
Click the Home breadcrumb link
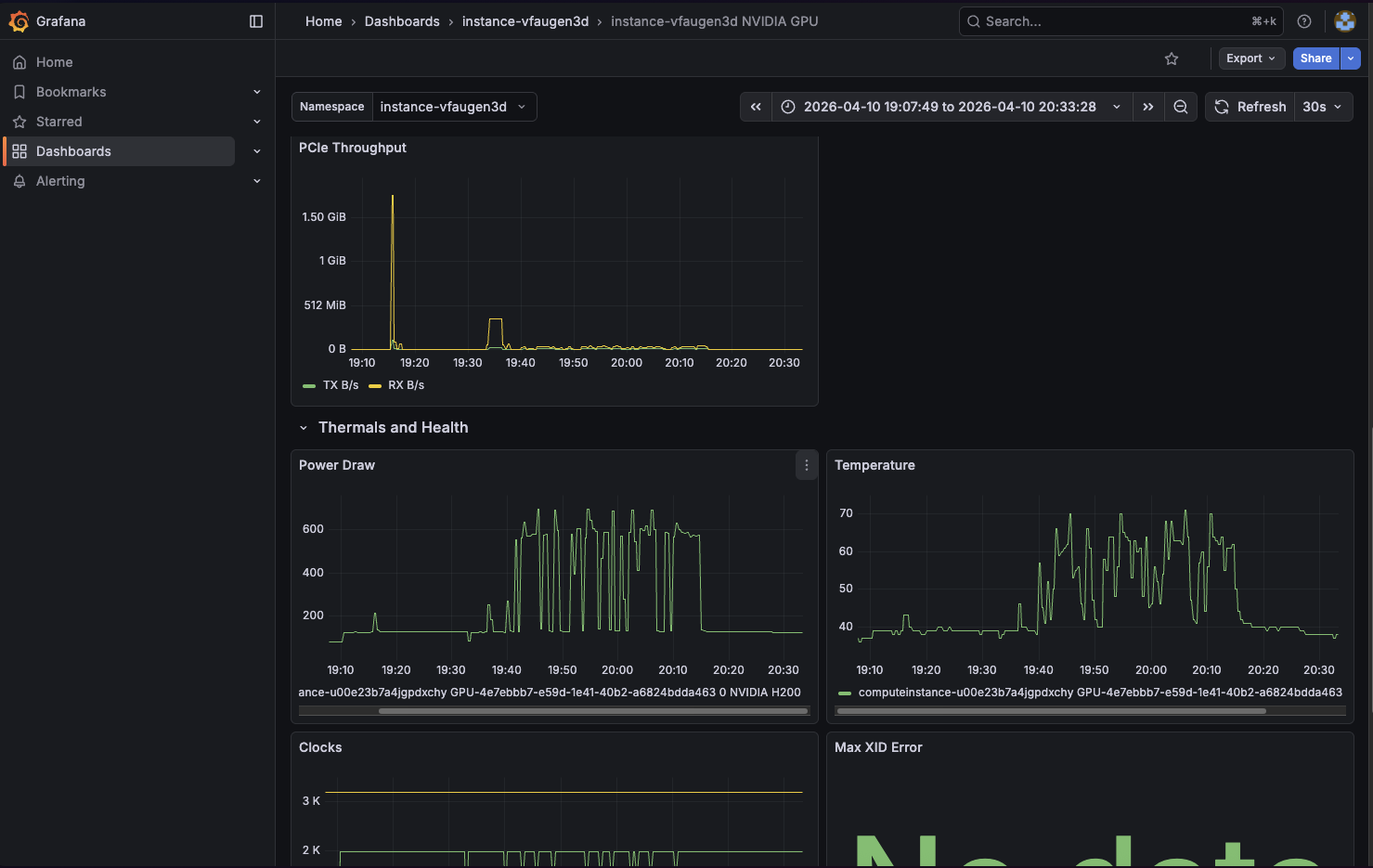pos(323,20)
